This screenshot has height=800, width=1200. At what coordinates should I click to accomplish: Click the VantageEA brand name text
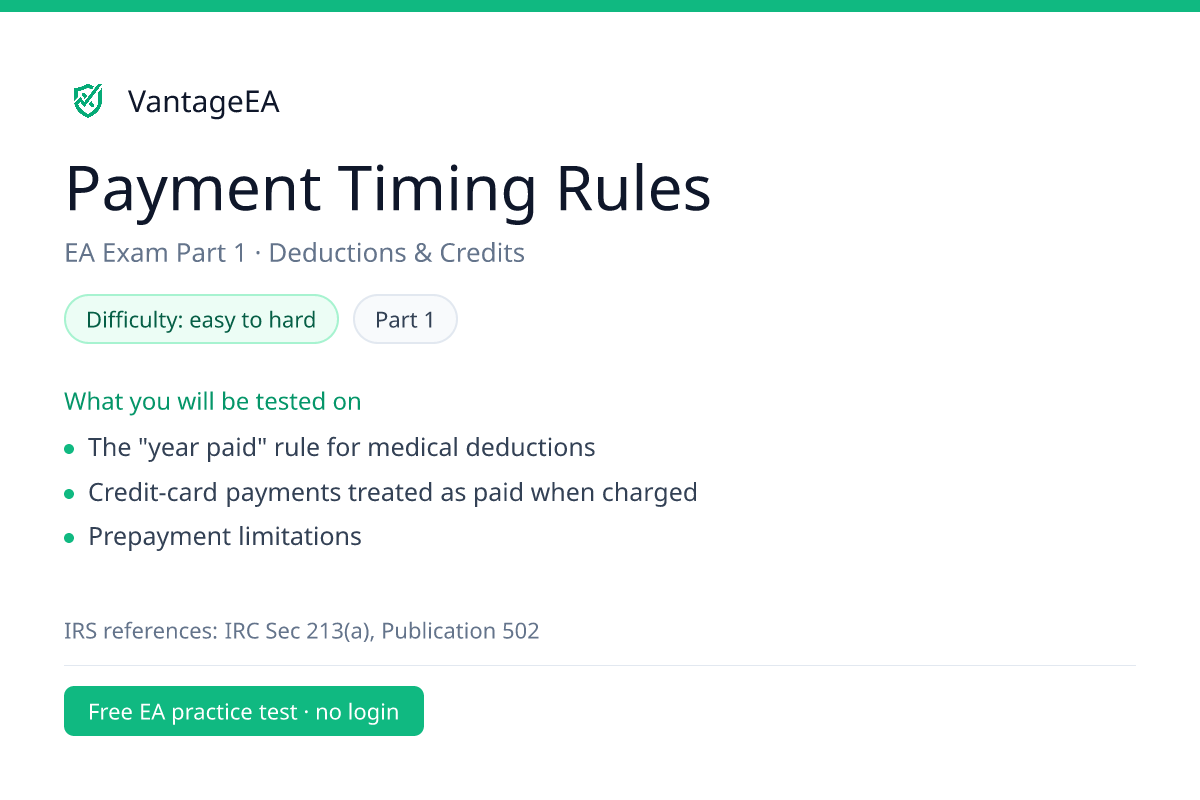tap(204, 102)
